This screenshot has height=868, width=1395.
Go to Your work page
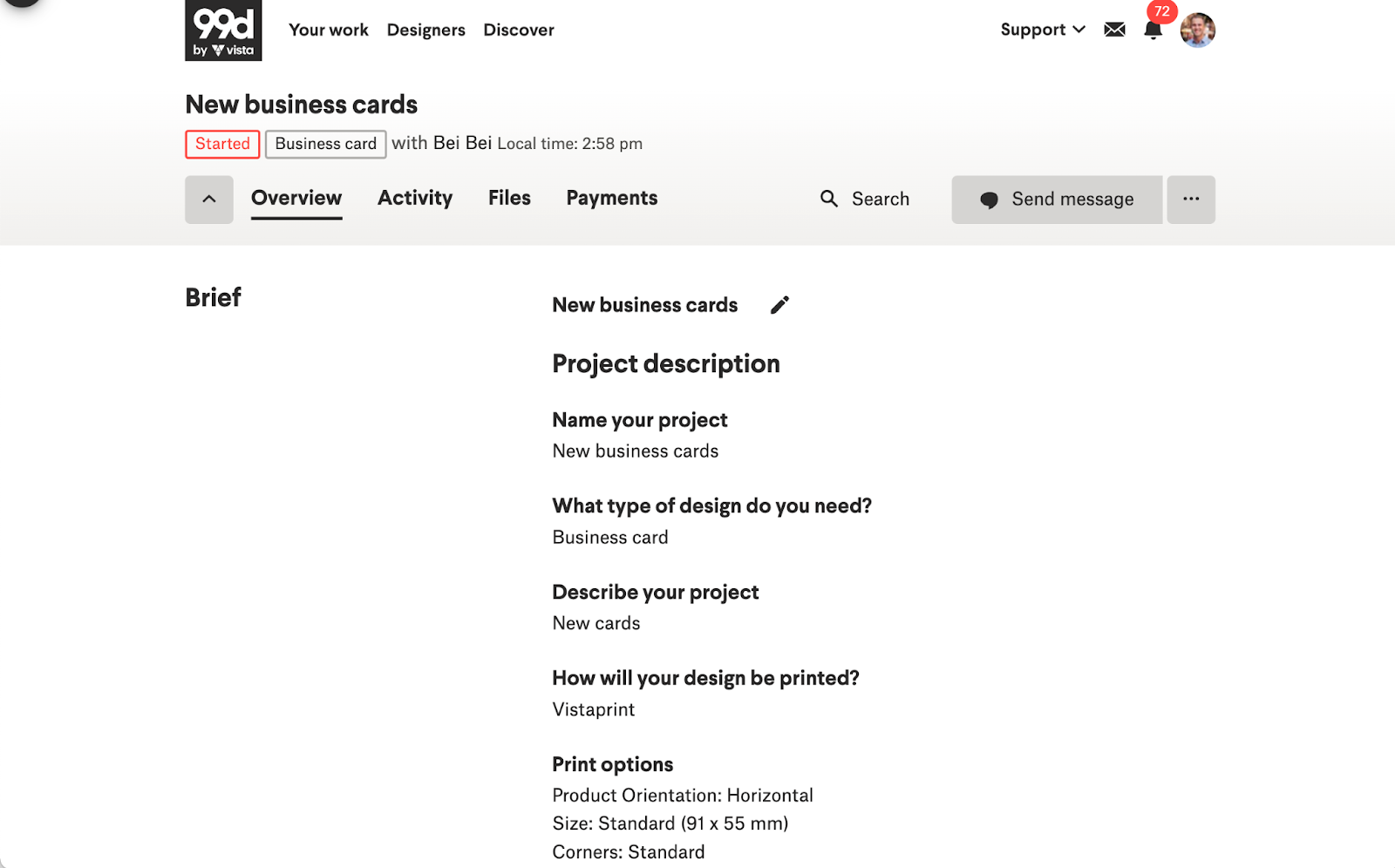coord(329,30)
